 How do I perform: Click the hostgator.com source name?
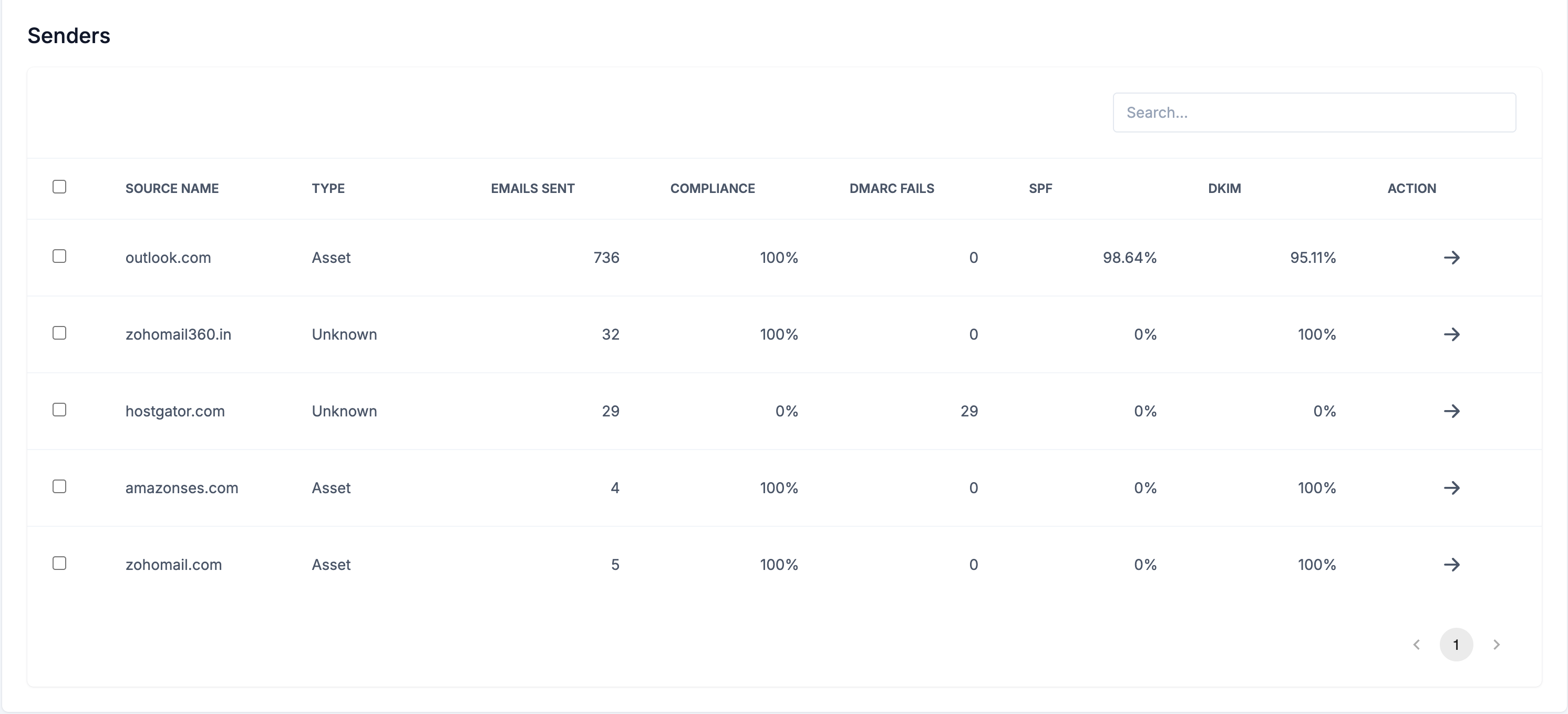pos(174,411)
